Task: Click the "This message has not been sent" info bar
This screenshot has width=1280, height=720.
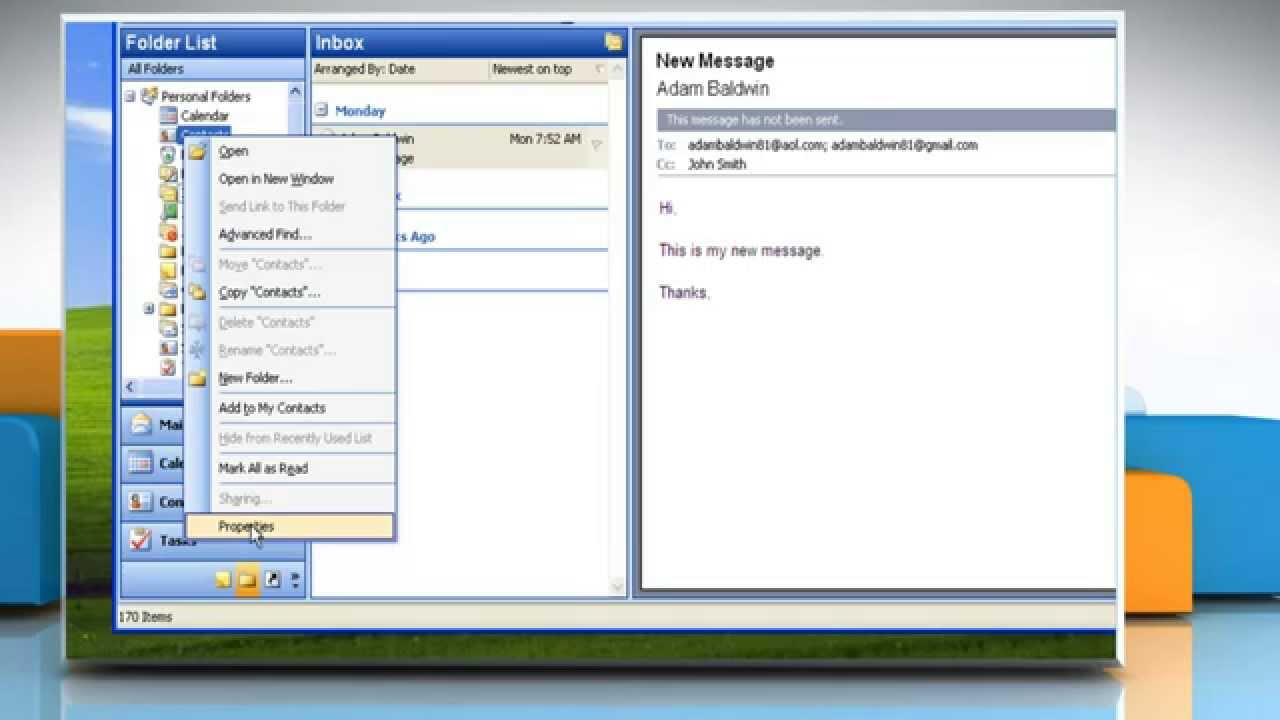Action: (886, 120)
